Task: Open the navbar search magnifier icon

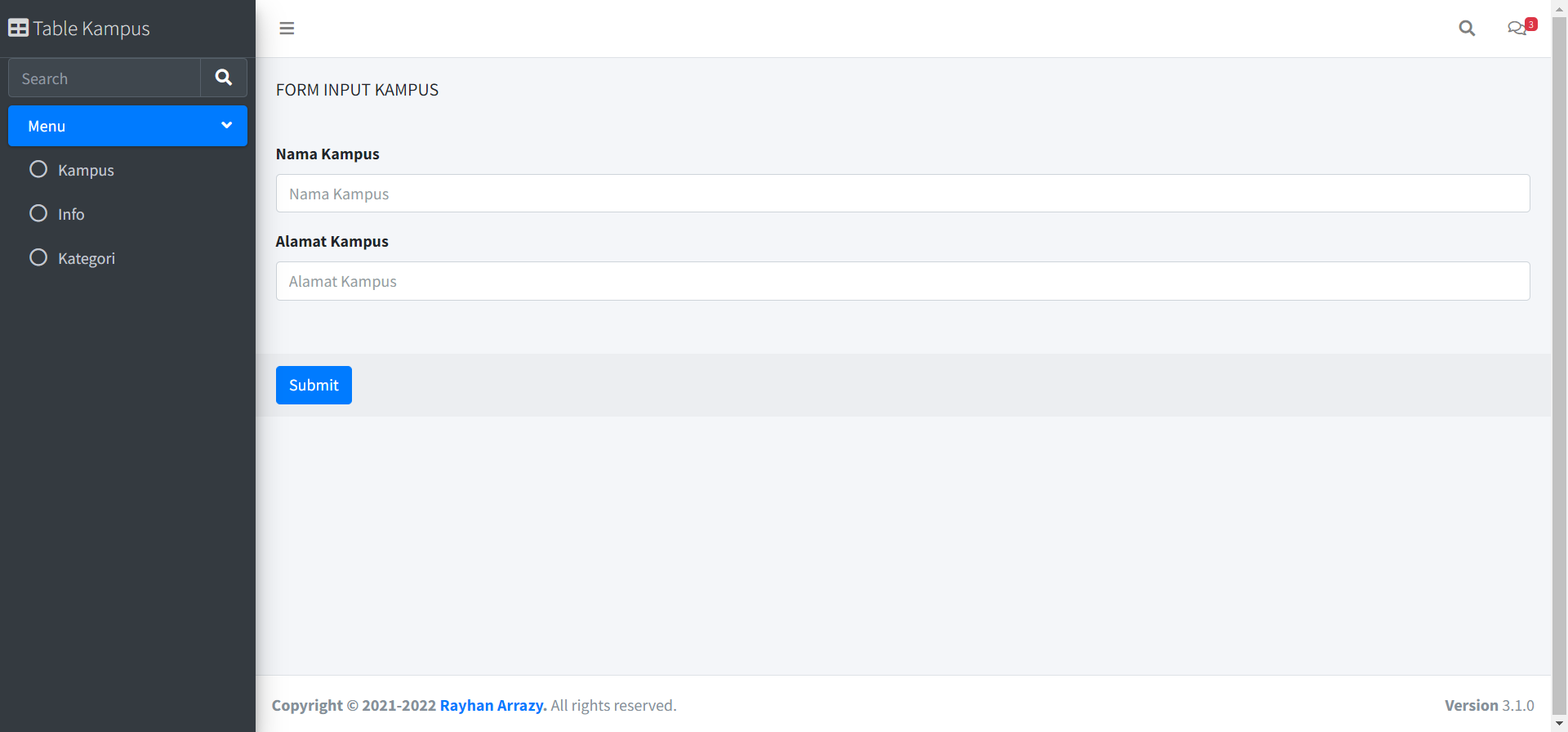Action: click(x=1467, y=29)
